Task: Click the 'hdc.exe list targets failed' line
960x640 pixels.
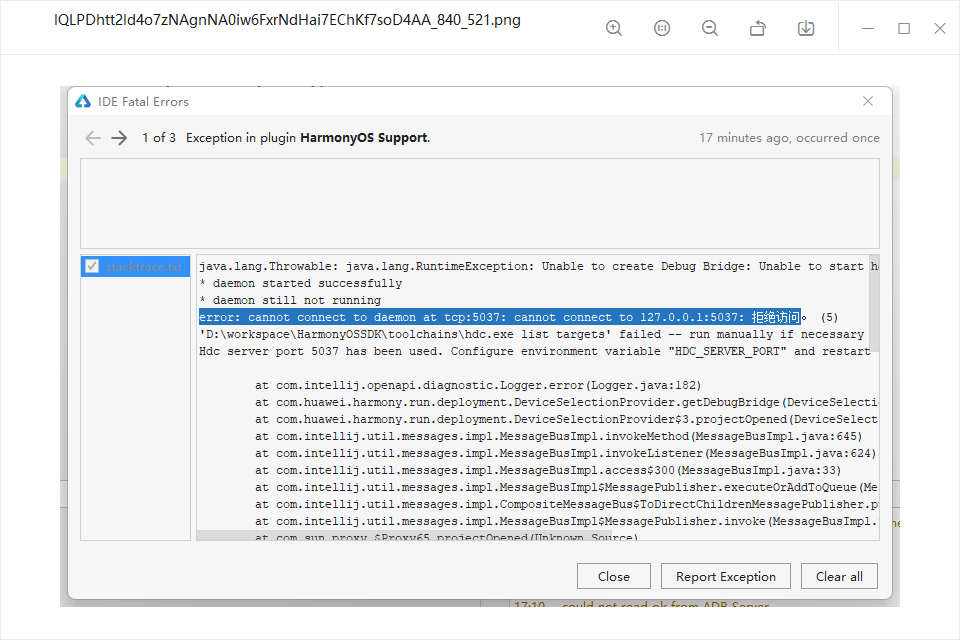Action: pos(531,334)
